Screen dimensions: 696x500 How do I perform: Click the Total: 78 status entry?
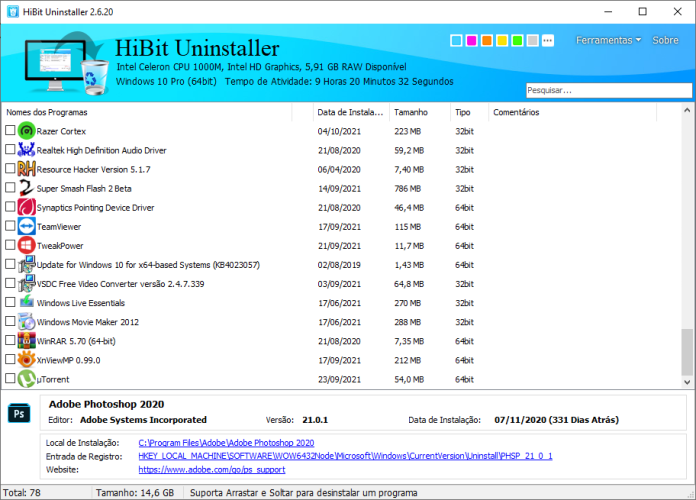pos(22,493)
